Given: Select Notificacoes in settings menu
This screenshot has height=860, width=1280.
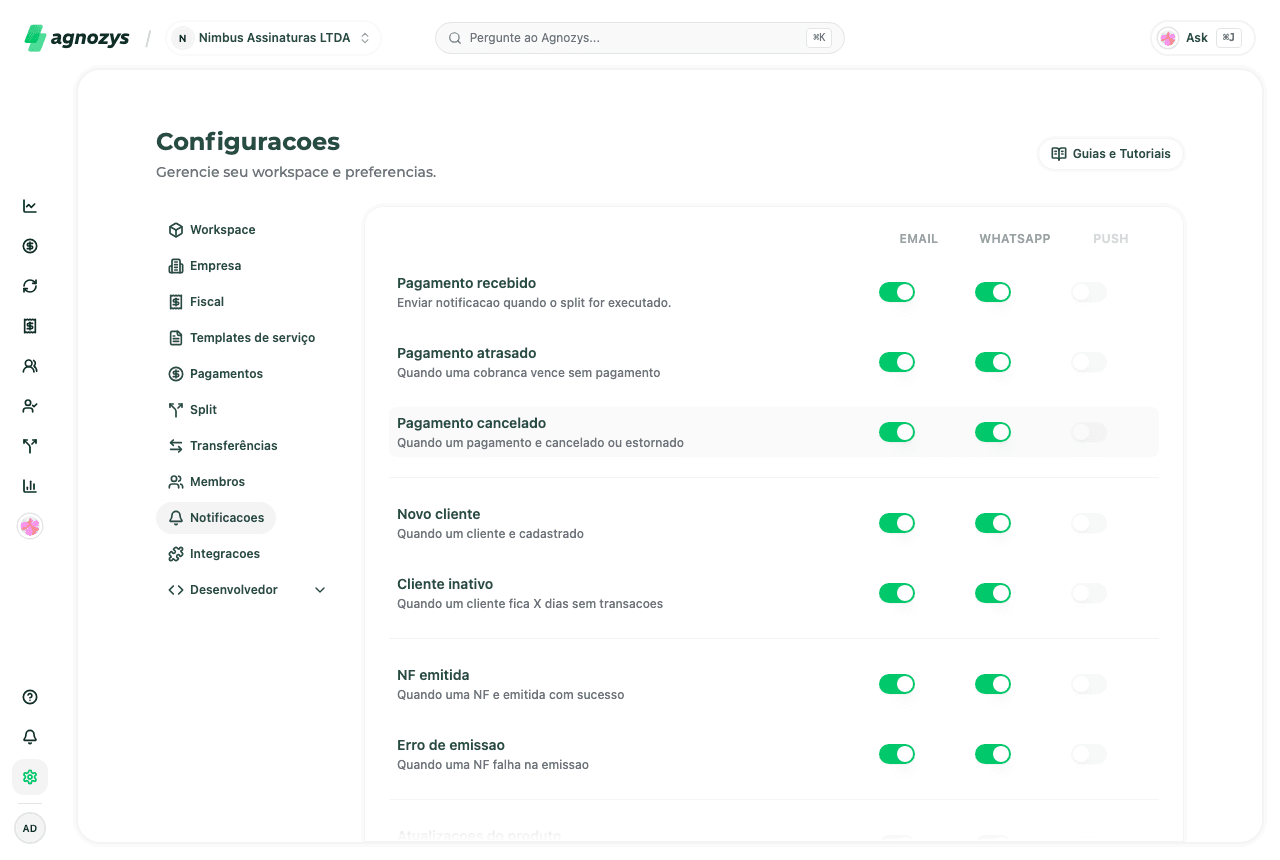Looking at the screenshot, I should click(x=216, y=518).
